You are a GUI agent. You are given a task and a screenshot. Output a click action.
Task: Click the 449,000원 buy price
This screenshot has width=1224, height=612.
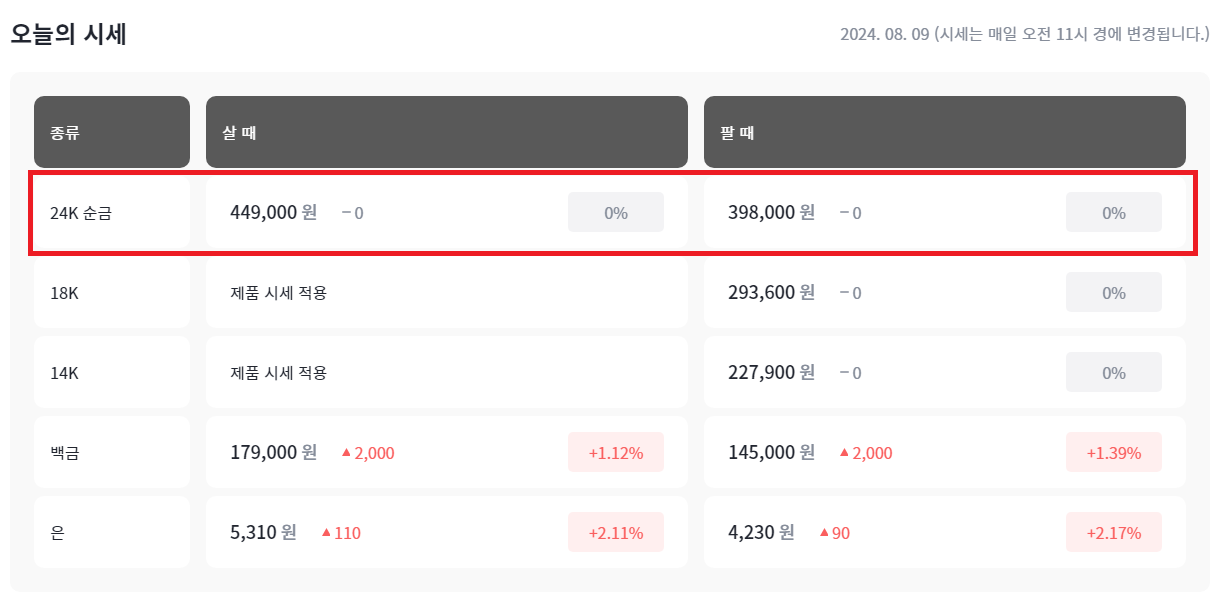(274, 212)
